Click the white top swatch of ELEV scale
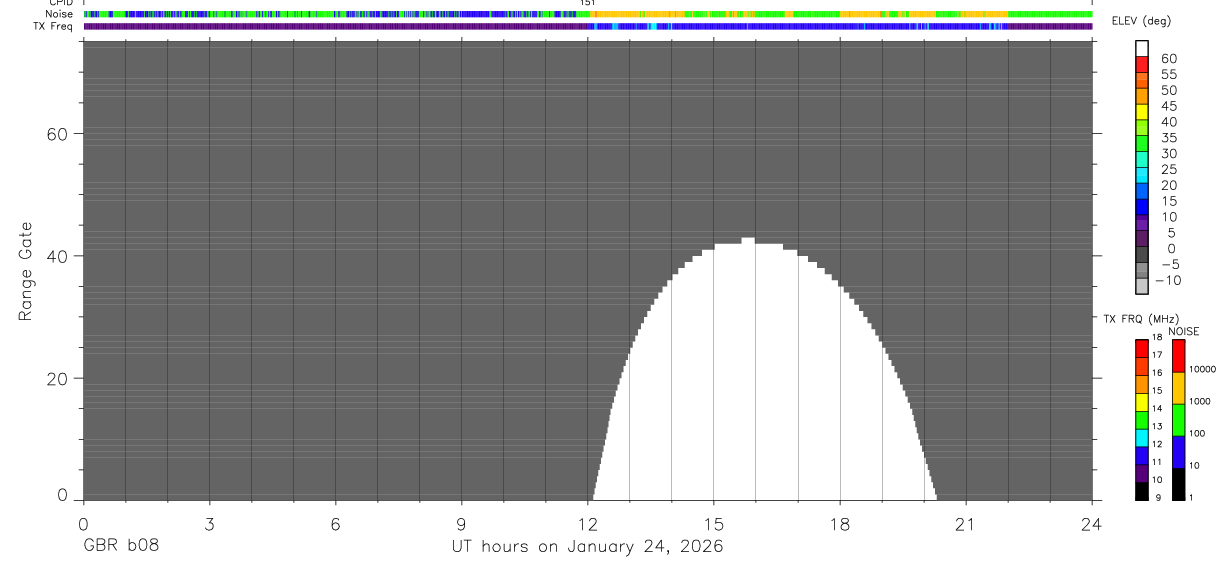This screenshot has width=1228, height=567. [x=1142, y=49]
